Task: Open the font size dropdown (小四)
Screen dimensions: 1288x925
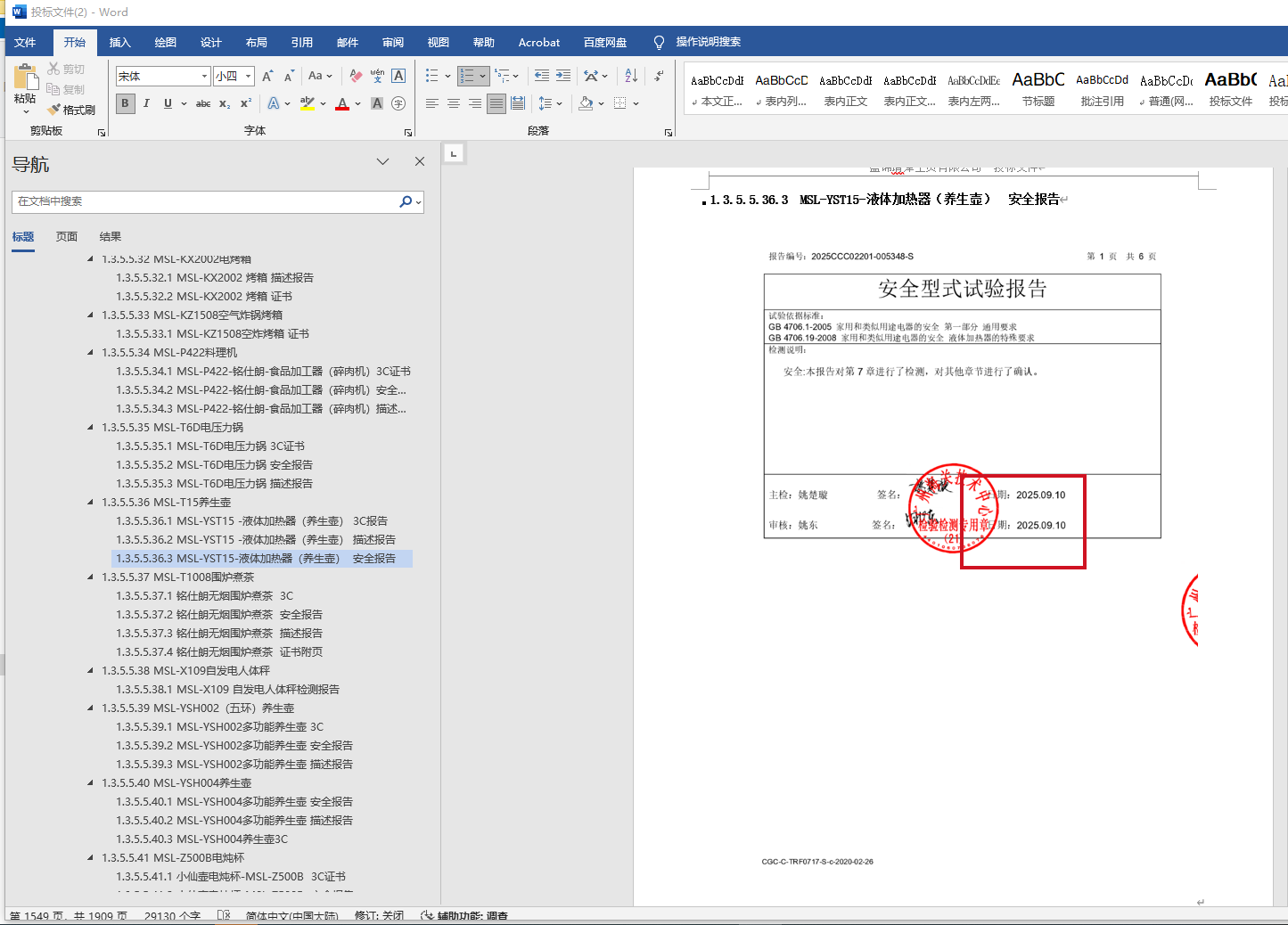Action: pos(249,77)
